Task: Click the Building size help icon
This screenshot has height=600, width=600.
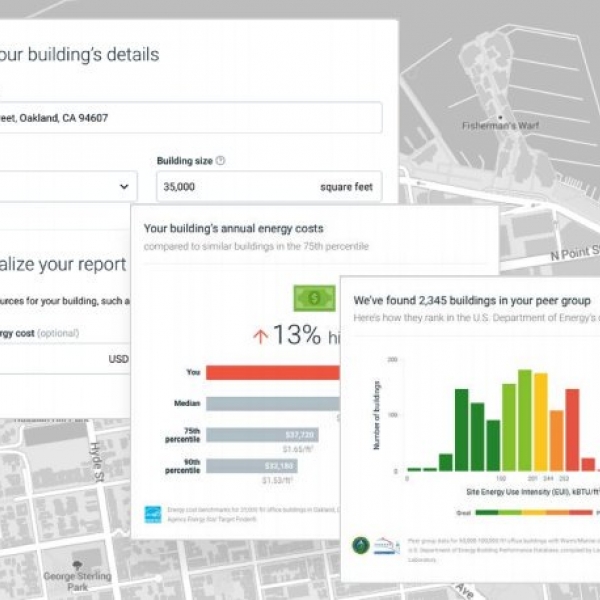Action: pyautogui.click(x=220, y=160)
